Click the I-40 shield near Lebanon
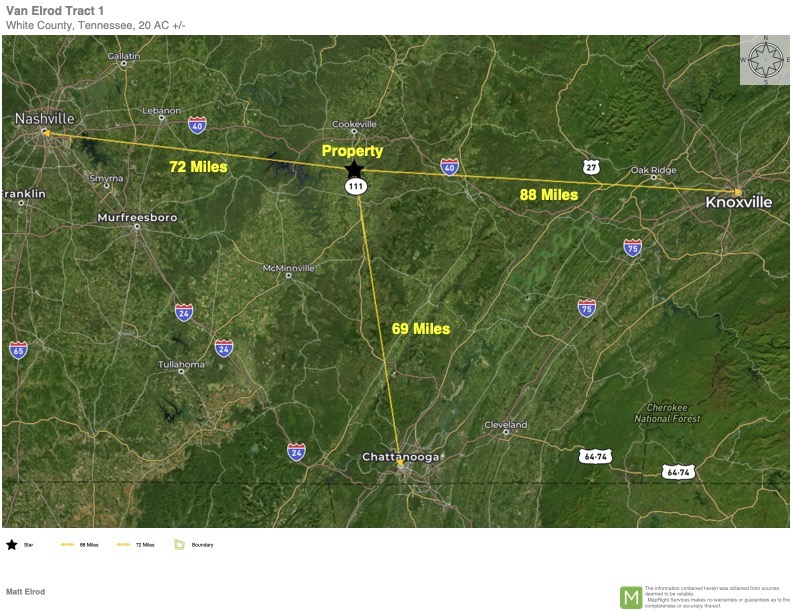Image resolution: width=792 pixels, height=612 pixels. [x=197, y=125]
